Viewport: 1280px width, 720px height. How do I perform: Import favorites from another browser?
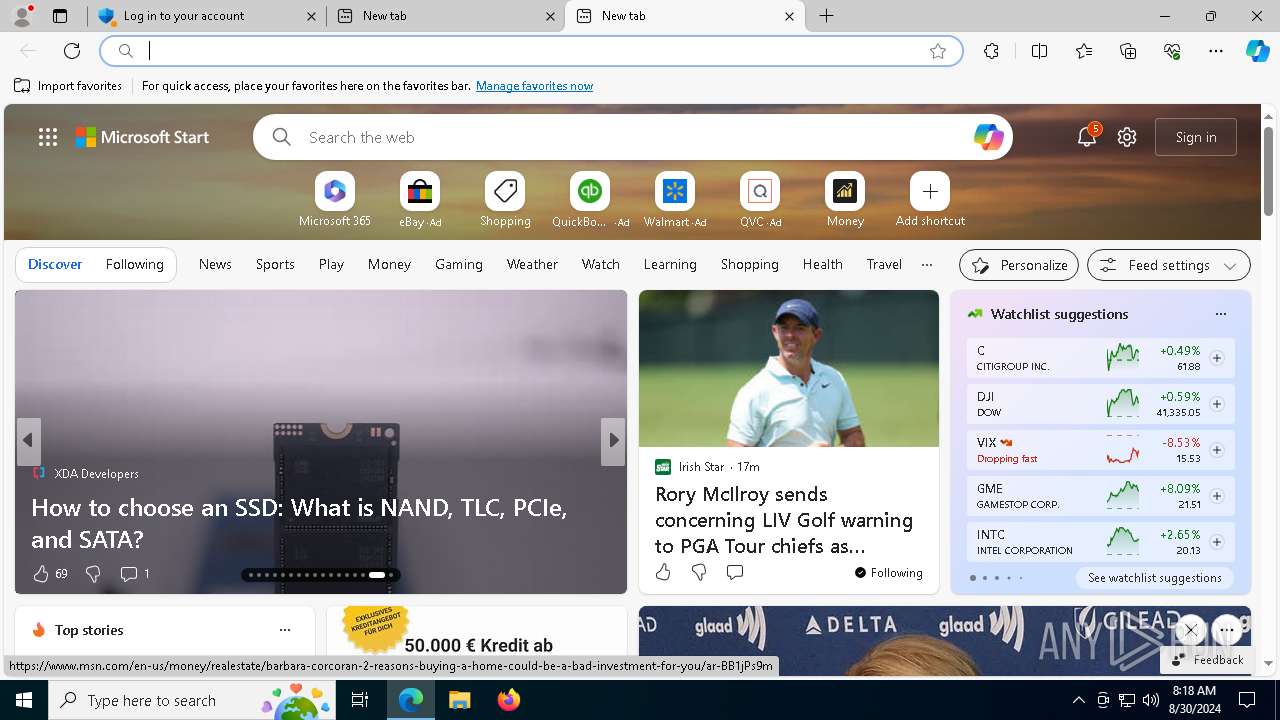[x=68, y=86]
